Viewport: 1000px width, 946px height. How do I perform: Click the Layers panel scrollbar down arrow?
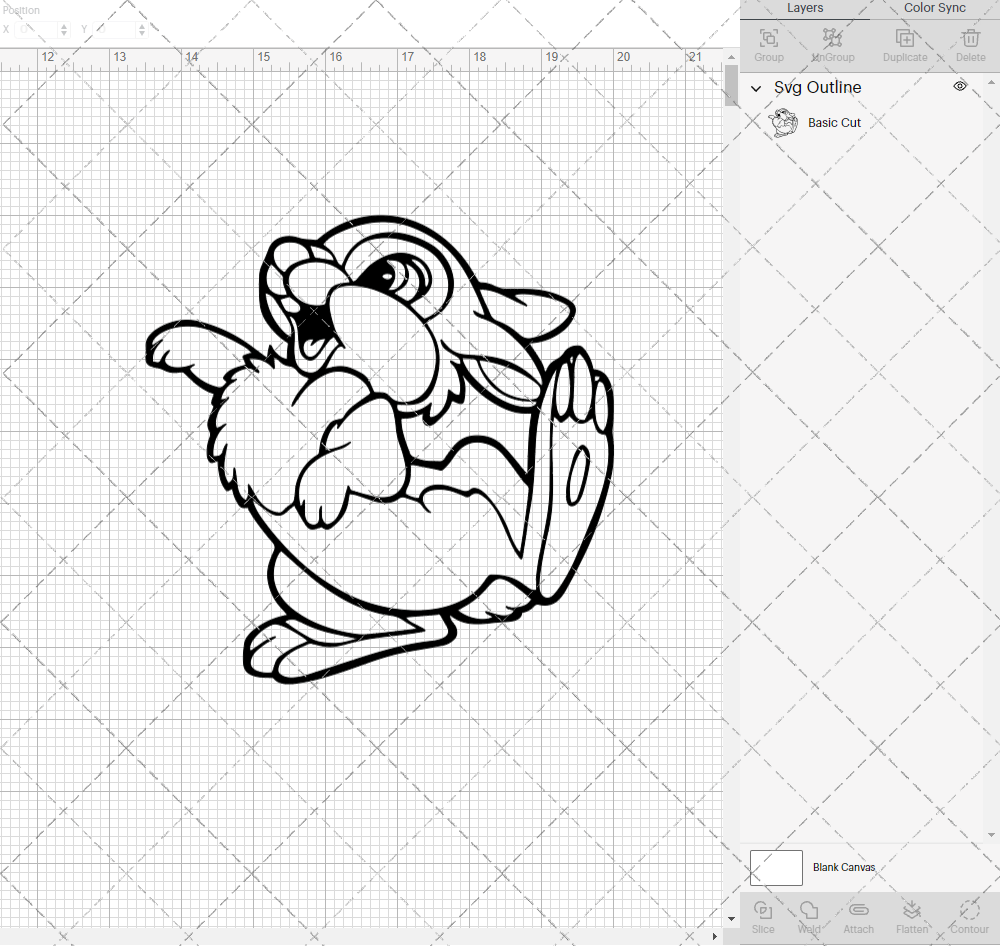(990, 835)
